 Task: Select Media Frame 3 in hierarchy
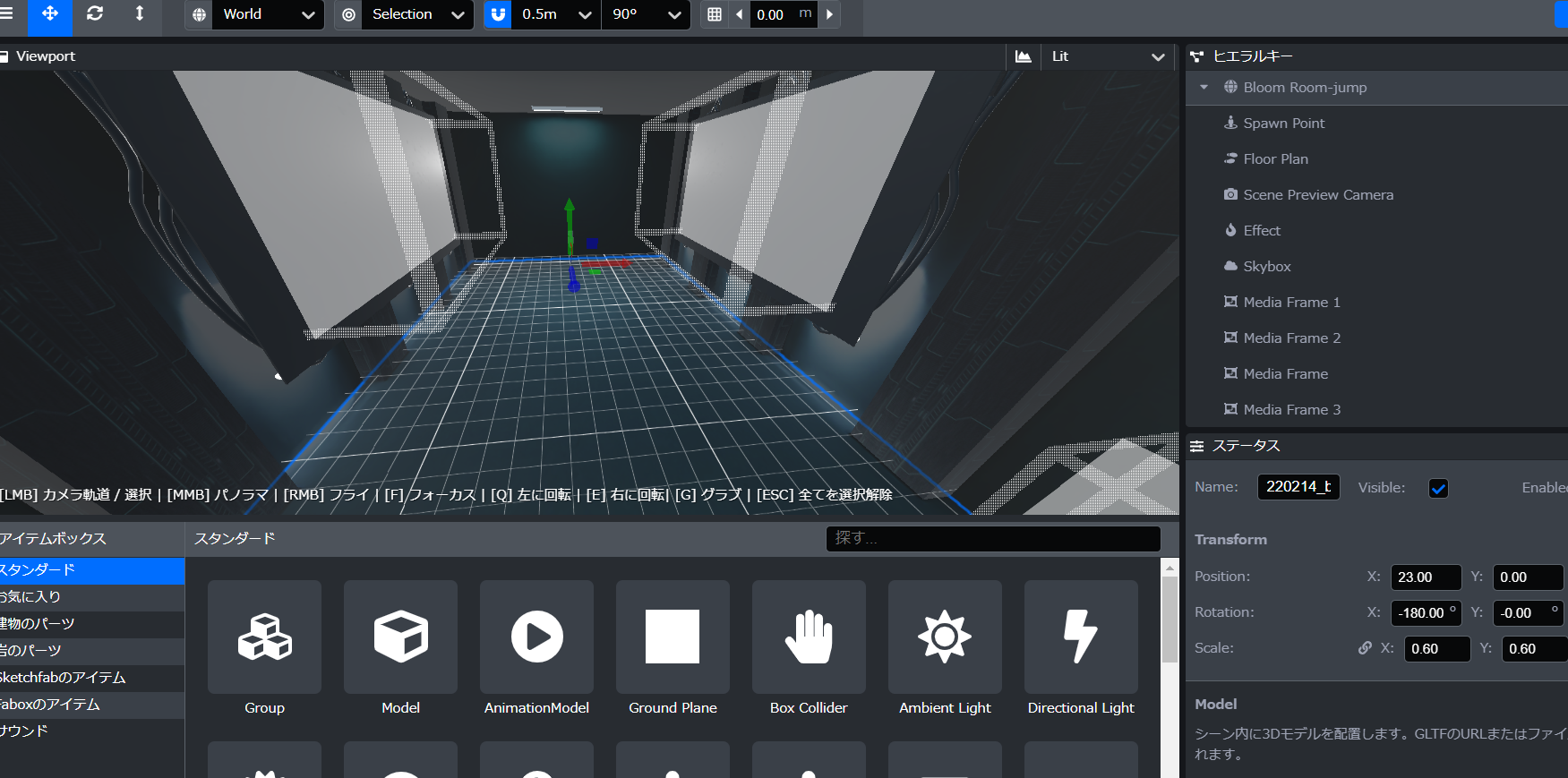point(1376,410)
